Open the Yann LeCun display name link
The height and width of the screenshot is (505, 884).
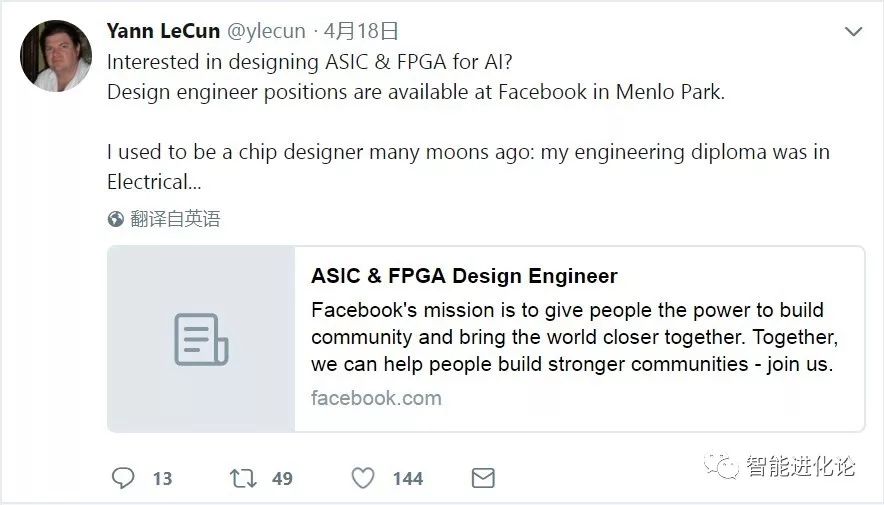coord(163,31)
